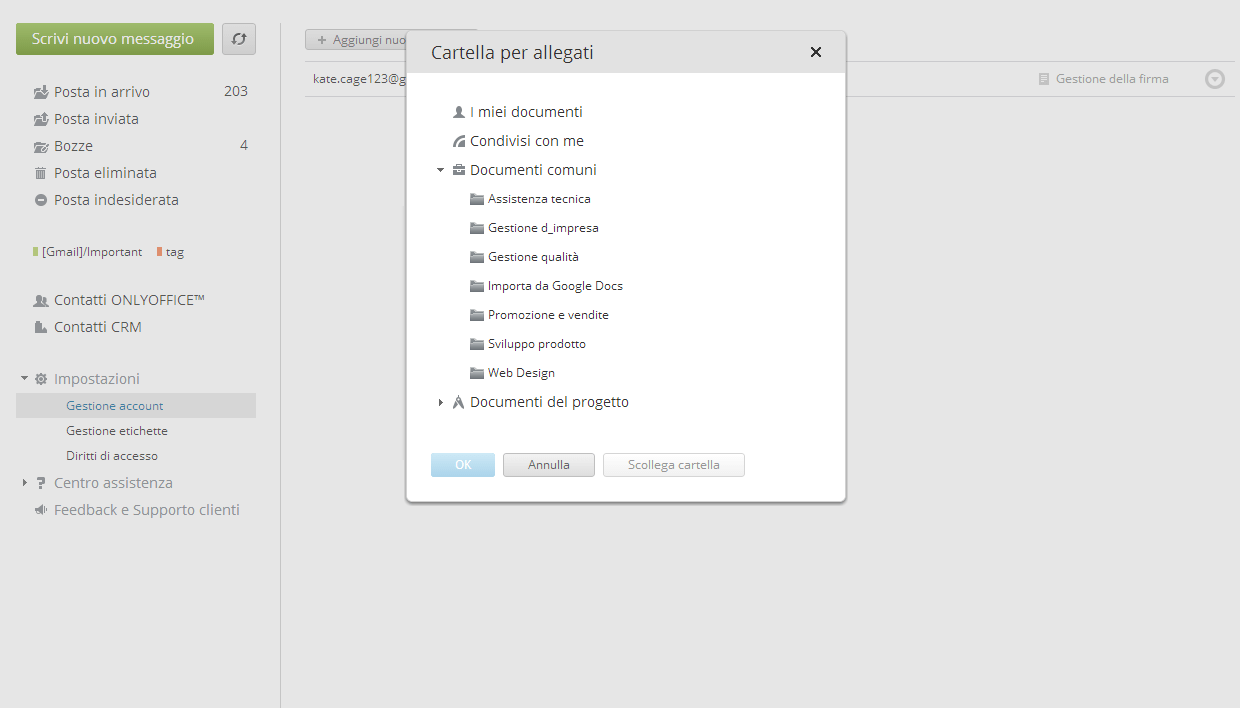Open Posta inviata folder
The width and height of the screenshot is (1240, 708).
tap(96, 119)
